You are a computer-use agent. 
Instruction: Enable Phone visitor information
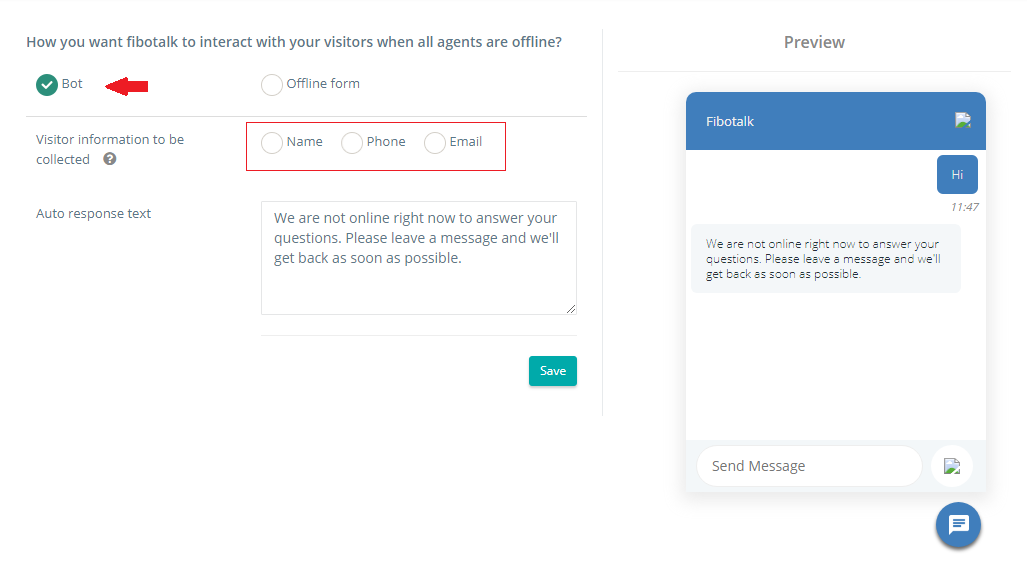(x=352, y=142)
